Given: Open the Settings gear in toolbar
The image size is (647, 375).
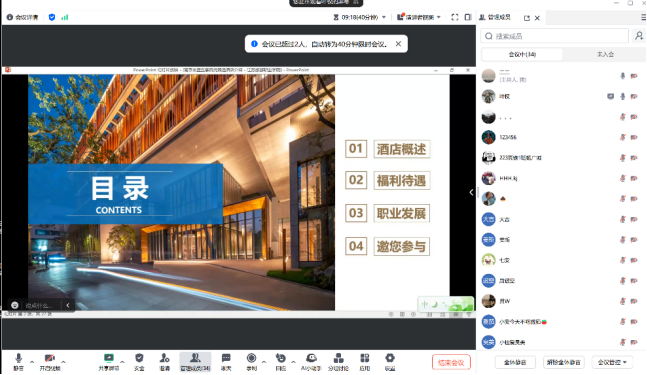Looking at the screenshot, I should tap(390, 362).
